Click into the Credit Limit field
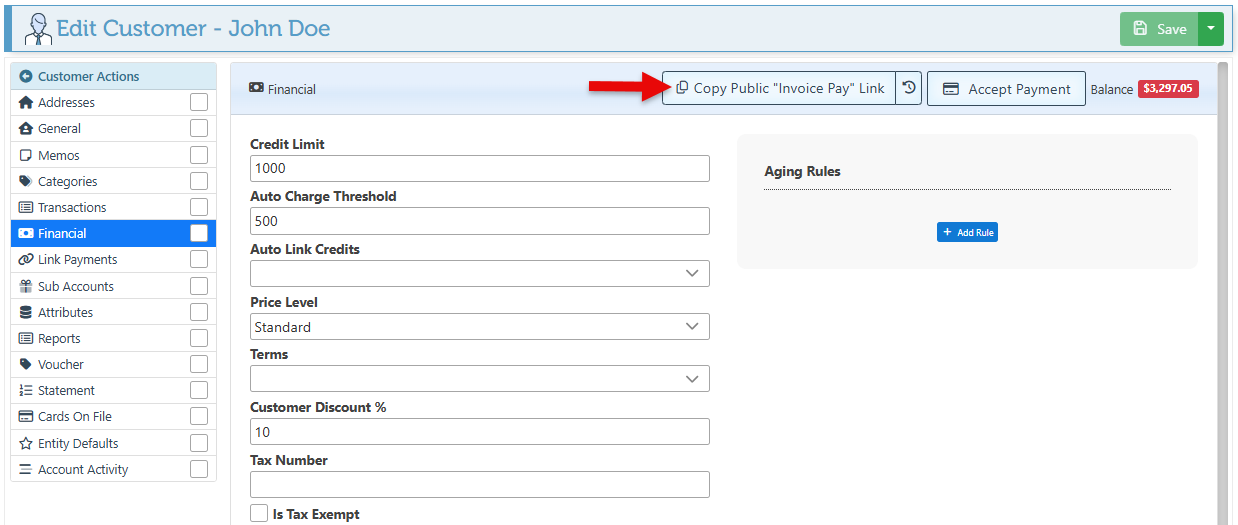 479,168
